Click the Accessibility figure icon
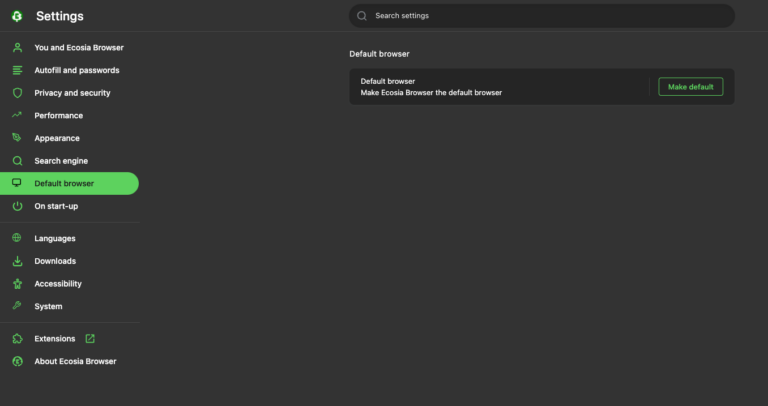Viewport: 768px width, 406px height. coord(17,284)
